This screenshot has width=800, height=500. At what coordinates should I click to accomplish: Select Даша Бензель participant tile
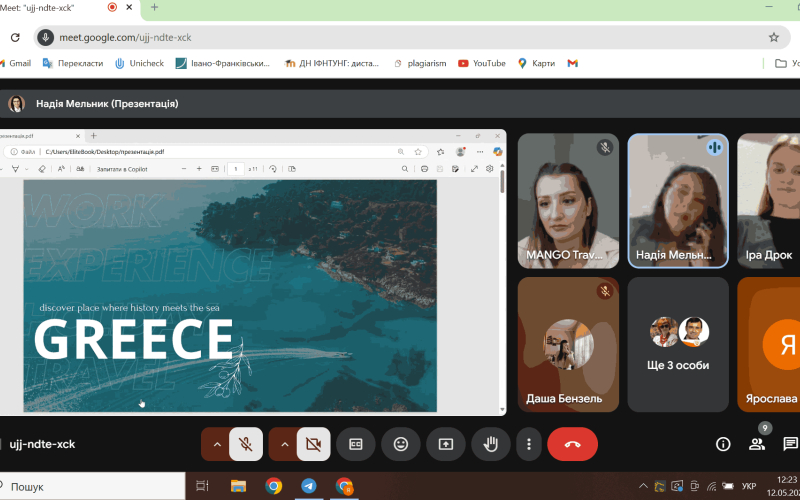[568, 344]
